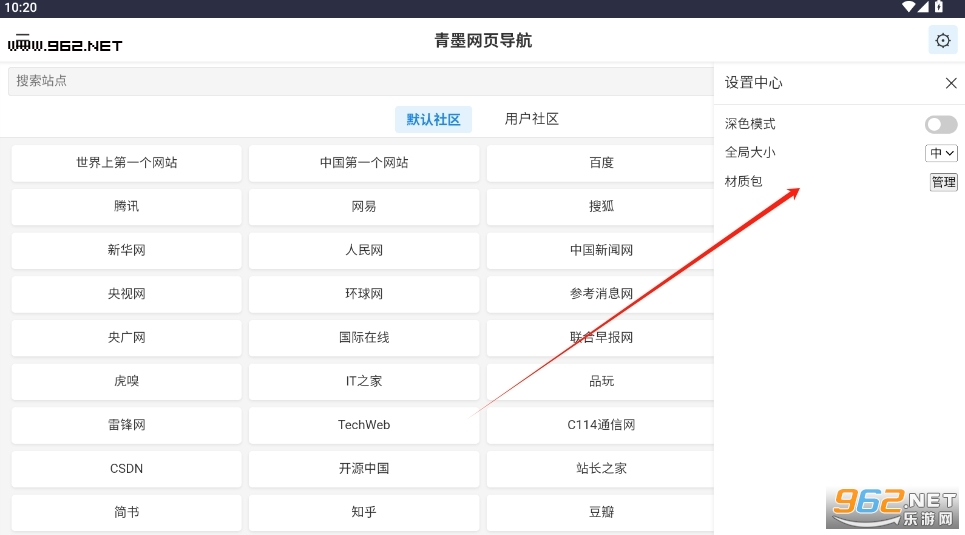Open 国际在线 site card
Viewport: 965px width, 535px height.
364,337
